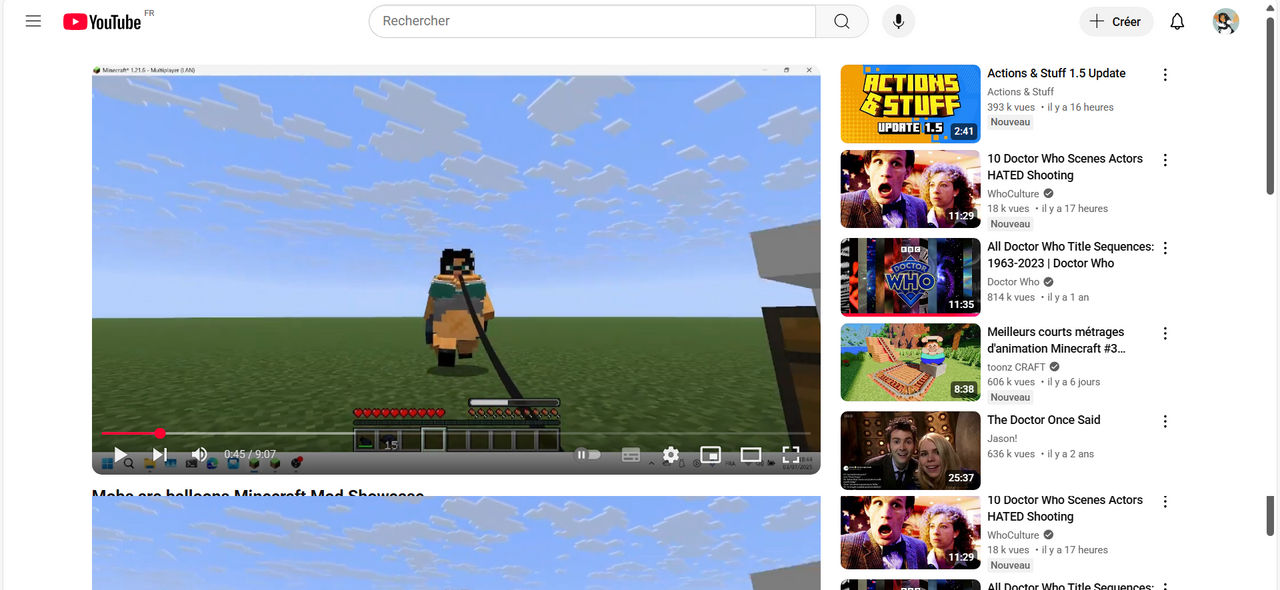Click the page scrollbar up arrow

(1271, 8)
